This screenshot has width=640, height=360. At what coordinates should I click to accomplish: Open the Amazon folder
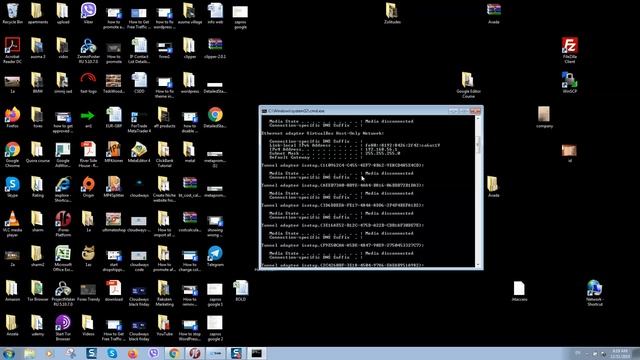(12, 289)
